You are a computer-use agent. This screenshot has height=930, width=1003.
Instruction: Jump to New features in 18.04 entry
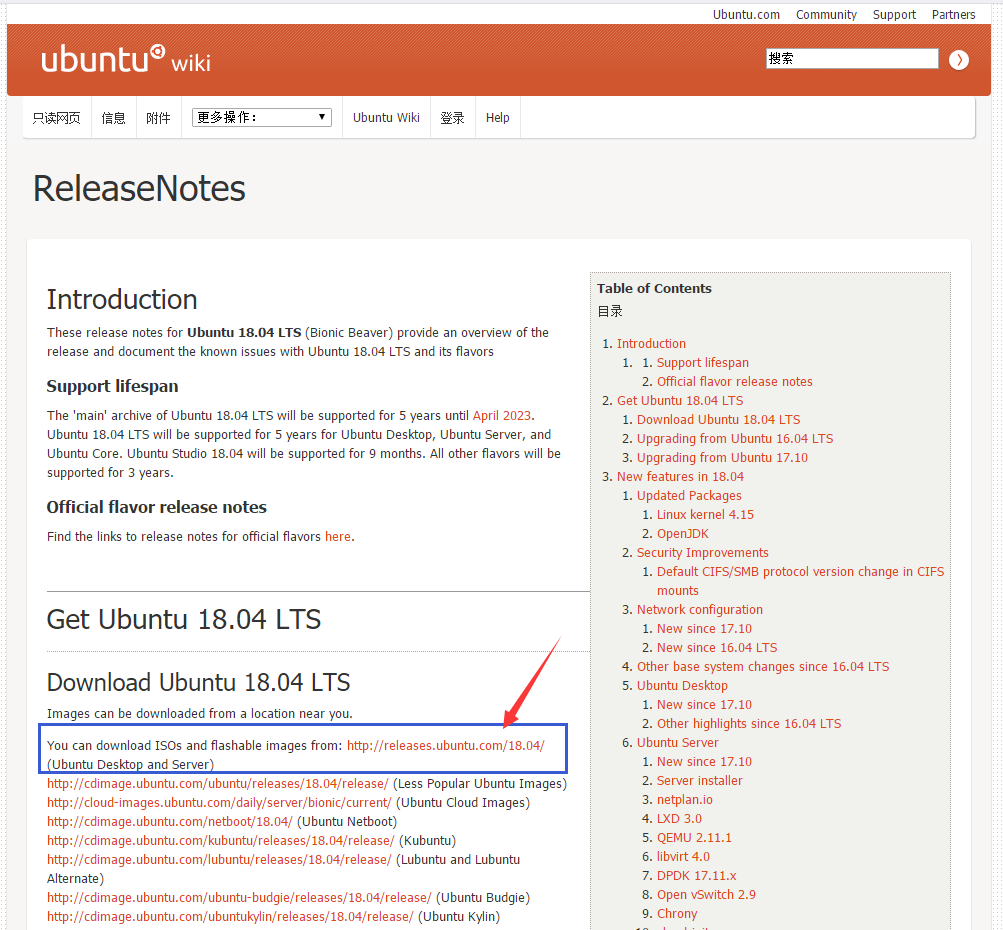tap(680, 477)
